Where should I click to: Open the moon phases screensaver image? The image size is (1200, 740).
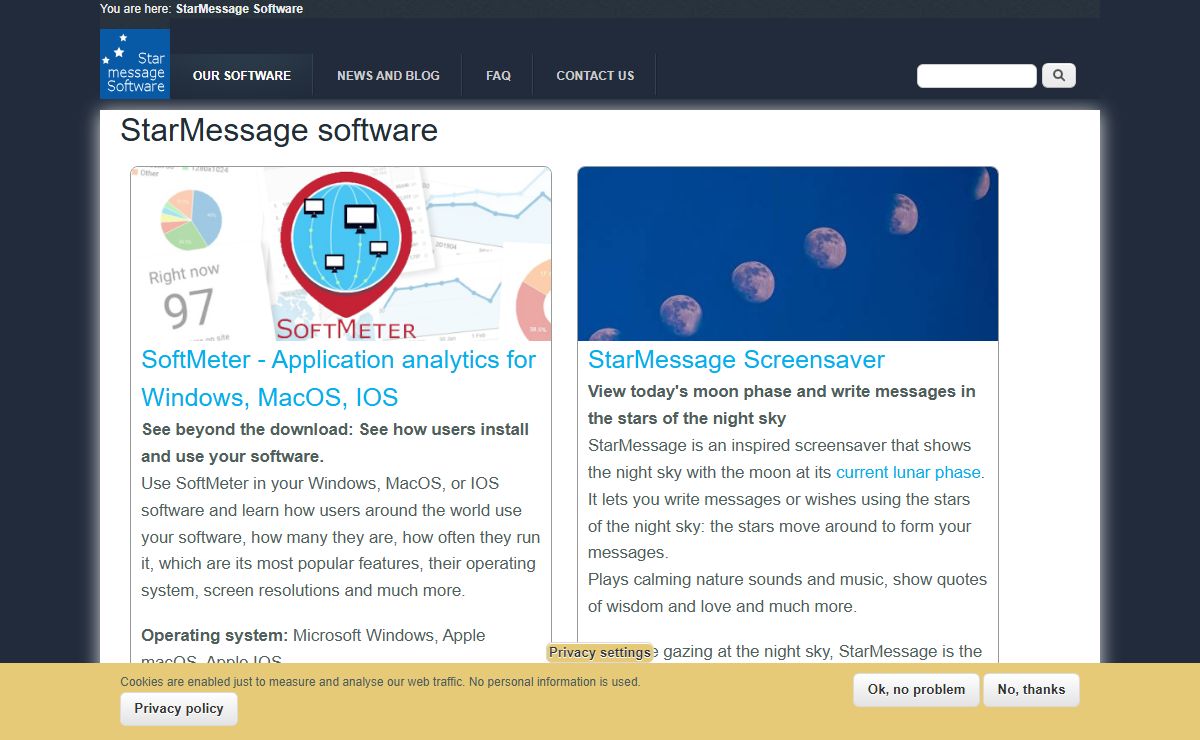point(788,254)
